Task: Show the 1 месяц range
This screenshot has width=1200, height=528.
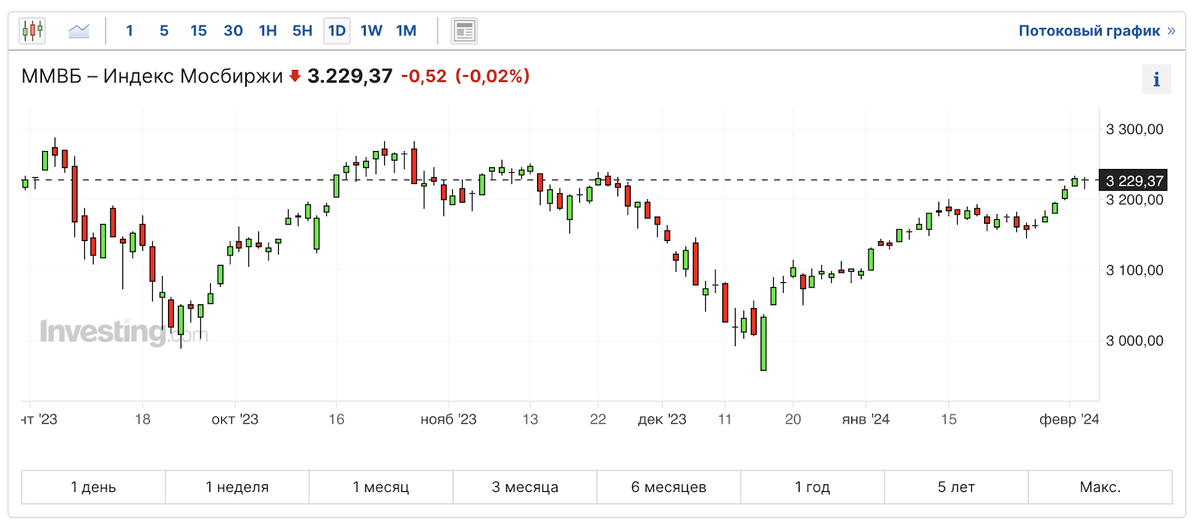Action: pyautogui.click(x=381, y=487)
